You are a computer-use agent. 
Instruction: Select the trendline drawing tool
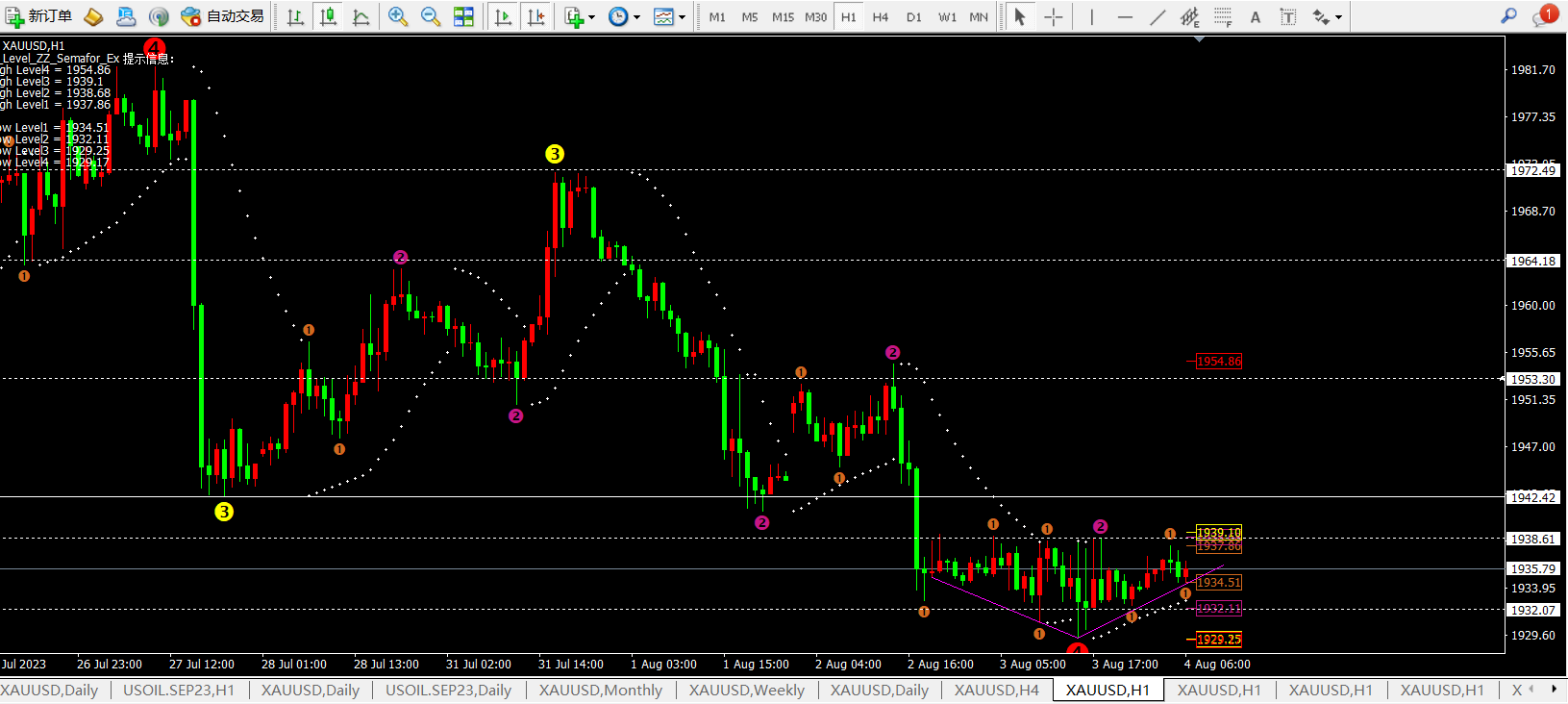[1157, 16]
